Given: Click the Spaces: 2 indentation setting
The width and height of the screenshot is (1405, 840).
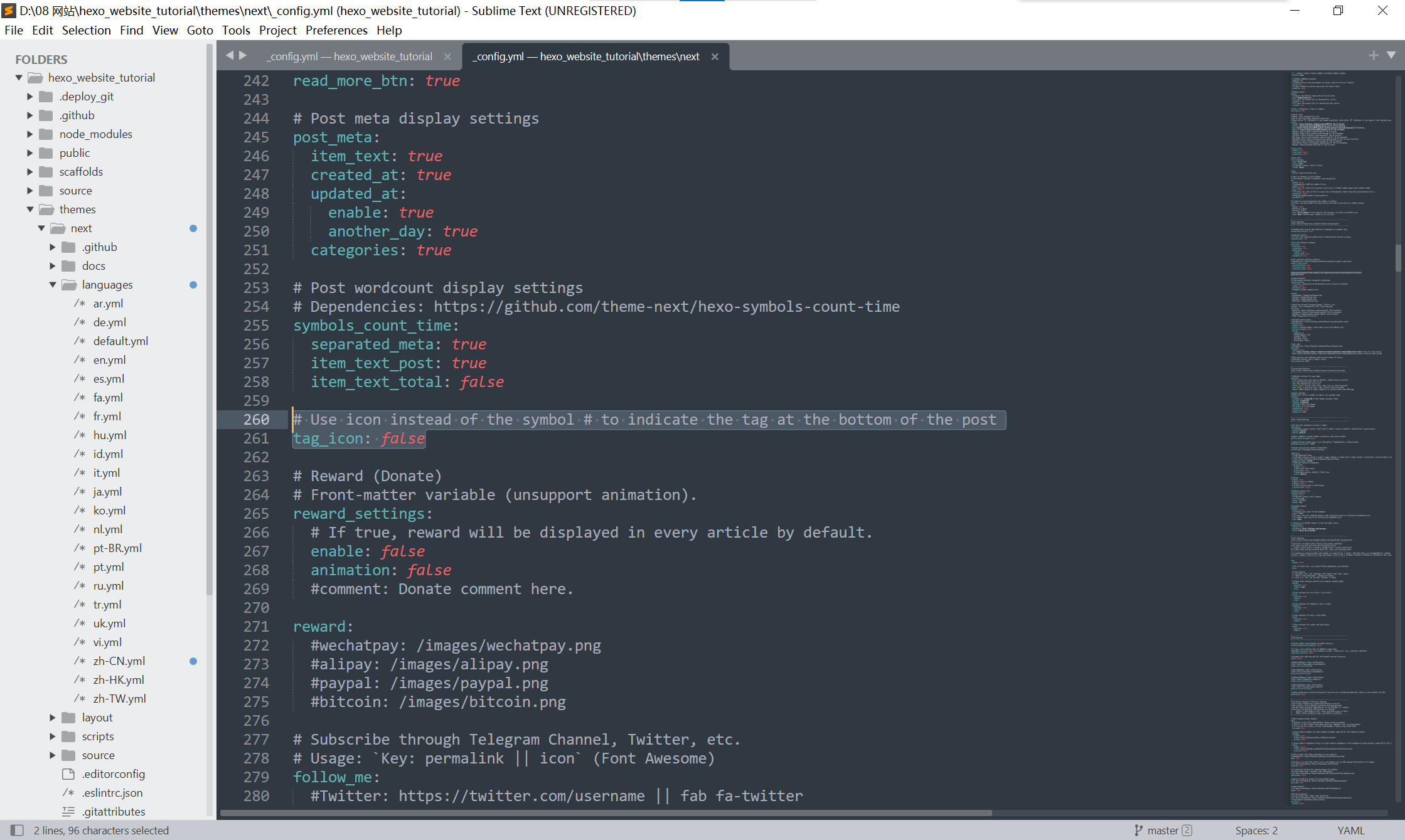Looking at the screenshot, I should click(1256, 830).
